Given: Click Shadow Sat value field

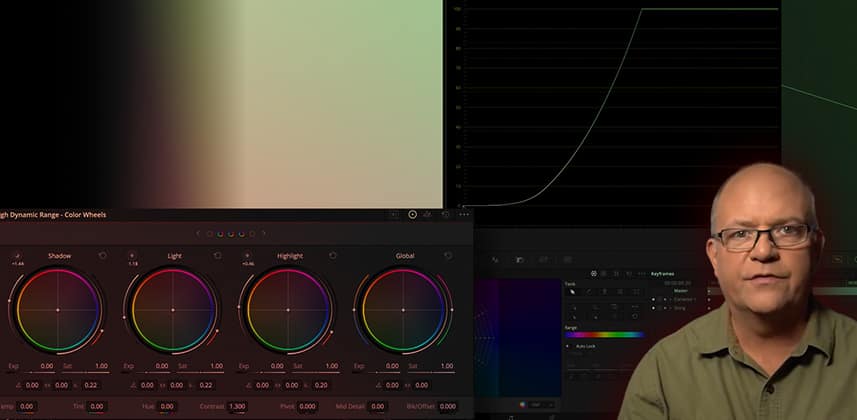Looking at the screenshot, I should [x=101, y=366].
